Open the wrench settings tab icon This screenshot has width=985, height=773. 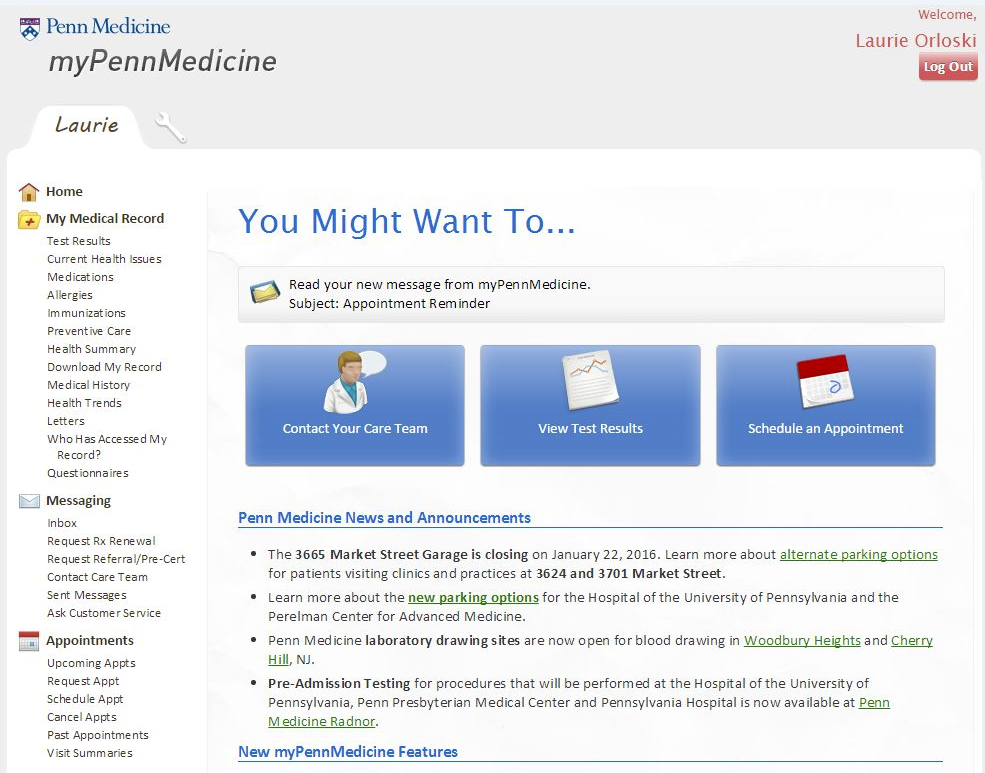pos(170,127)
